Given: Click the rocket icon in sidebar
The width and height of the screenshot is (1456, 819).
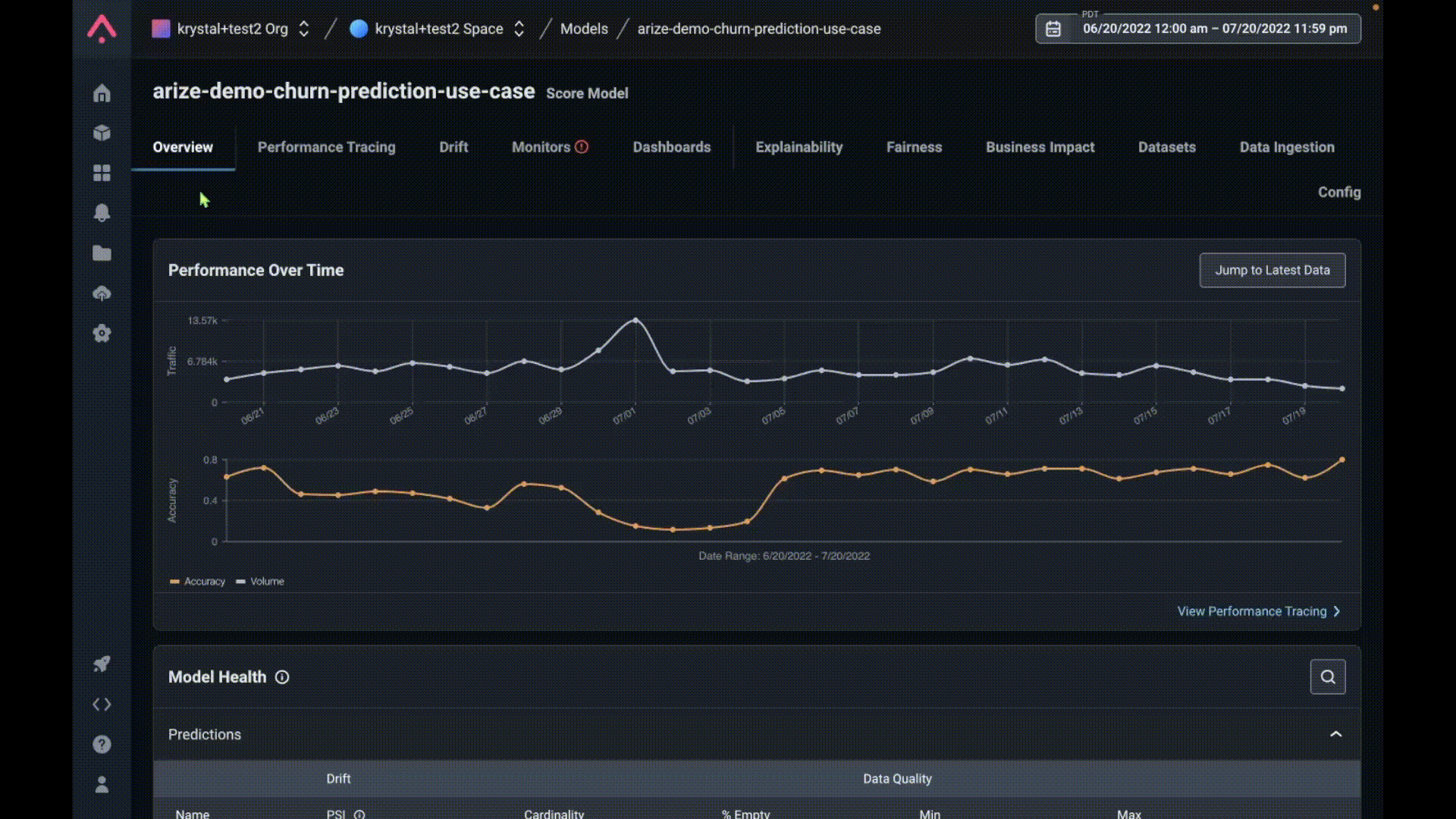Looking at the screenshot, I should pos(102,664).
